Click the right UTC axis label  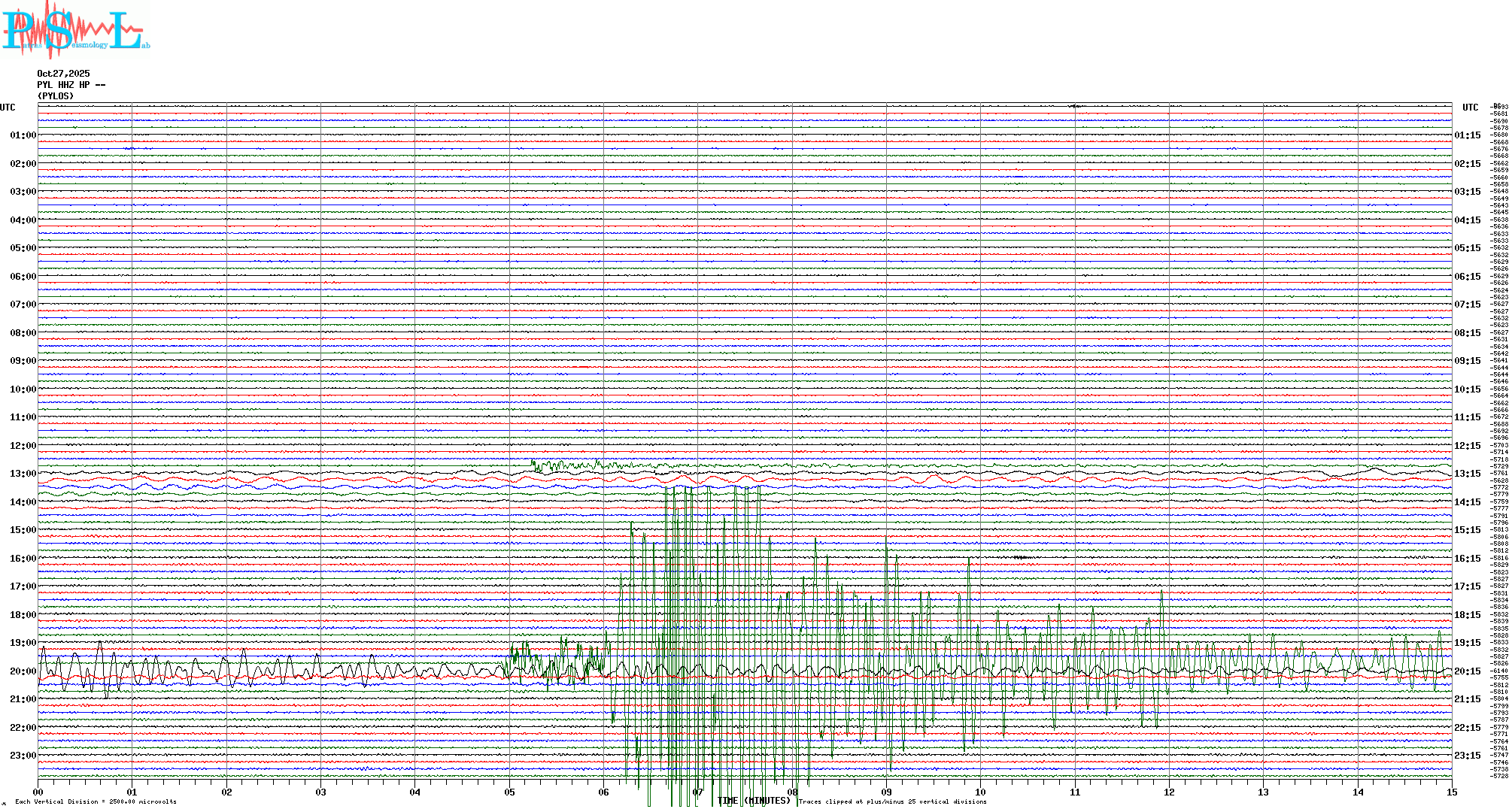click(1470, 108)
